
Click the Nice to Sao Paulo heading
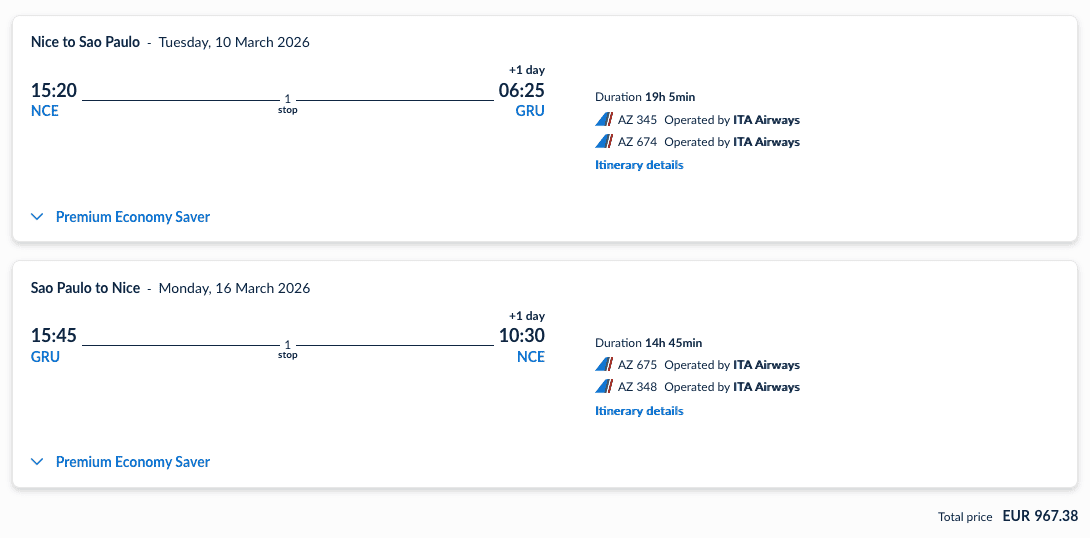85,42
